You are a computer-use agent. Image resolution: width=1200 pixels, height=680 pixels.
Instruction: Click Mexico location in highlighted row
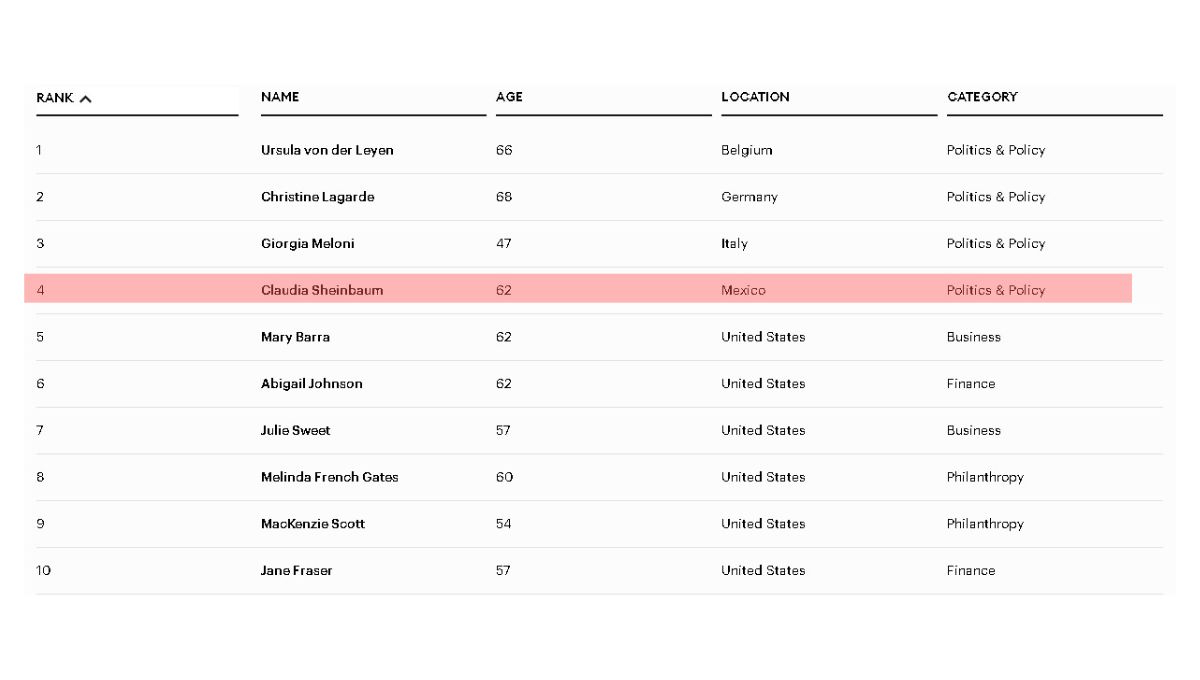point(743,290)
